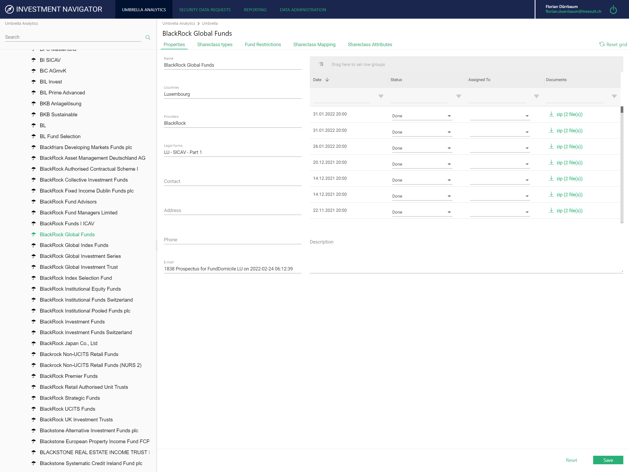Screen dimensions: 629x472
Task: Download the zip for the 22.11.2021 row
Action: (x=566, y=211)
